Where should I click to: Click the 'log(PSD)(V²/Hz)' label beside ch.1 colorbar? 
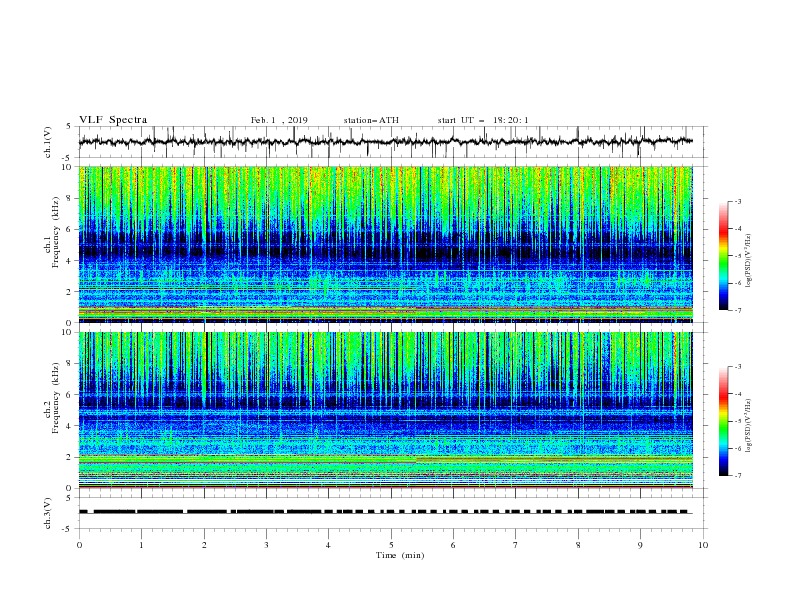[749, 261]
